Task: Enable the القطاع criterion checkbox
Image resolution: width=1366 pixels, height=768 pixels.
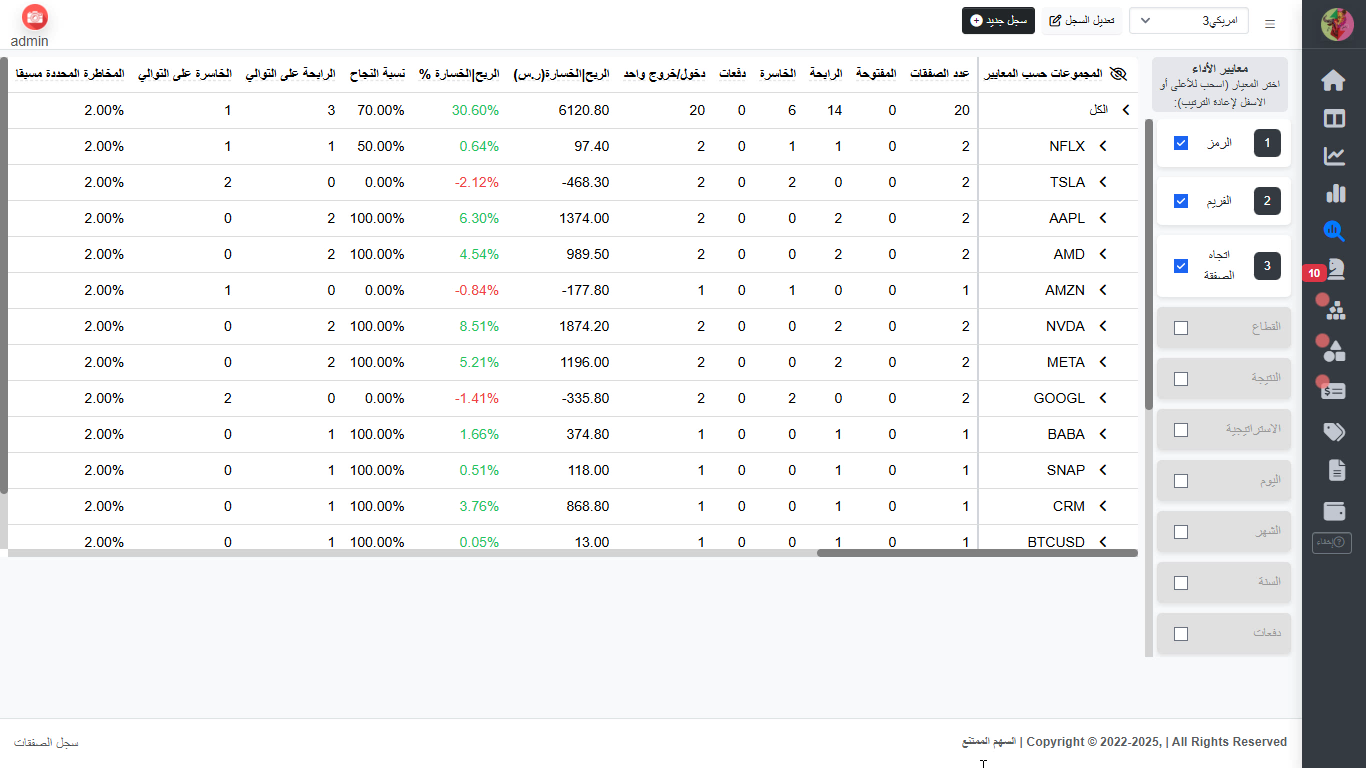Action: tap(1181, 328)
